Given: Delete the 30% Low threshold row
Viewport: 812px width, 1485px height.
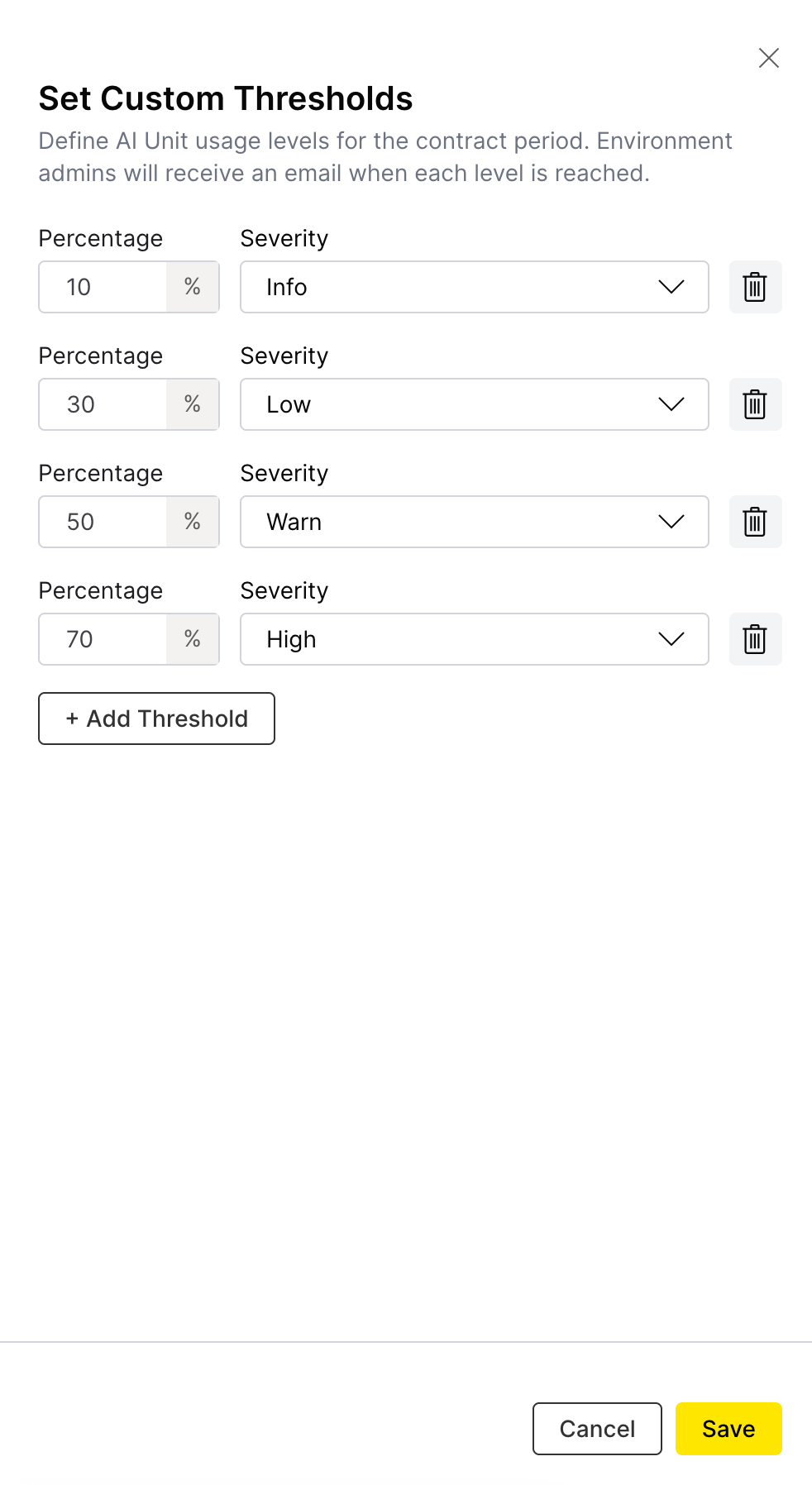Looking at the screenshot, I should (x=755, y=404).
